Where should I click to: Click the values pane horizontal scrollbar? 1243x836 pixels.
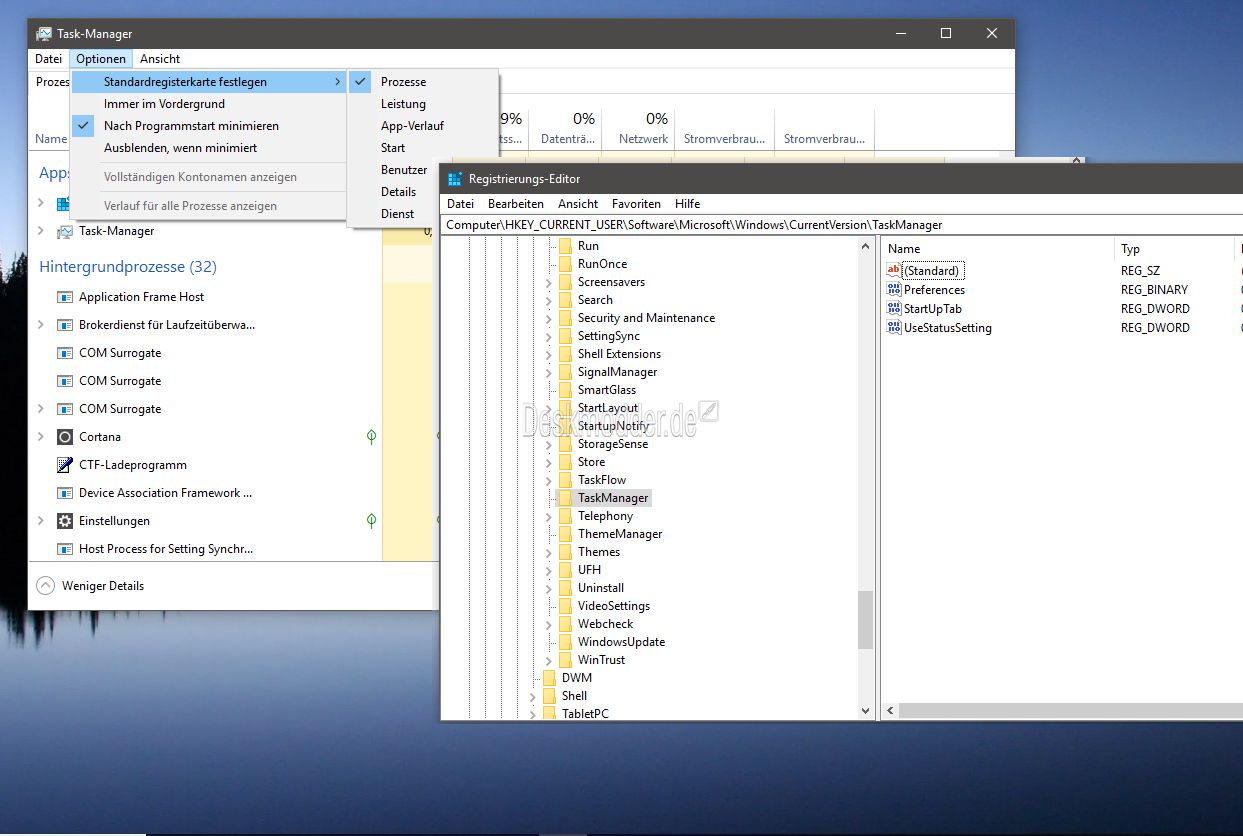click(x=1070, y=711)
